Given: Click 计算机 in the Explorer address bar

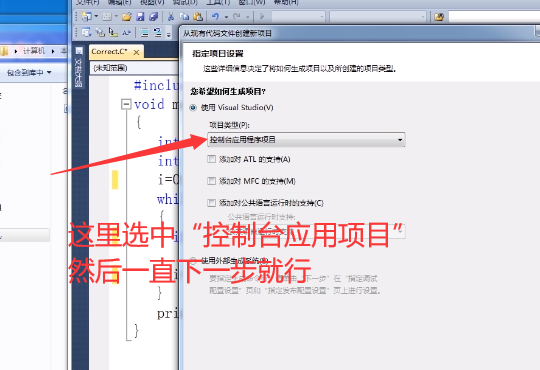Looking at the screenshot, I should (34, 51).
